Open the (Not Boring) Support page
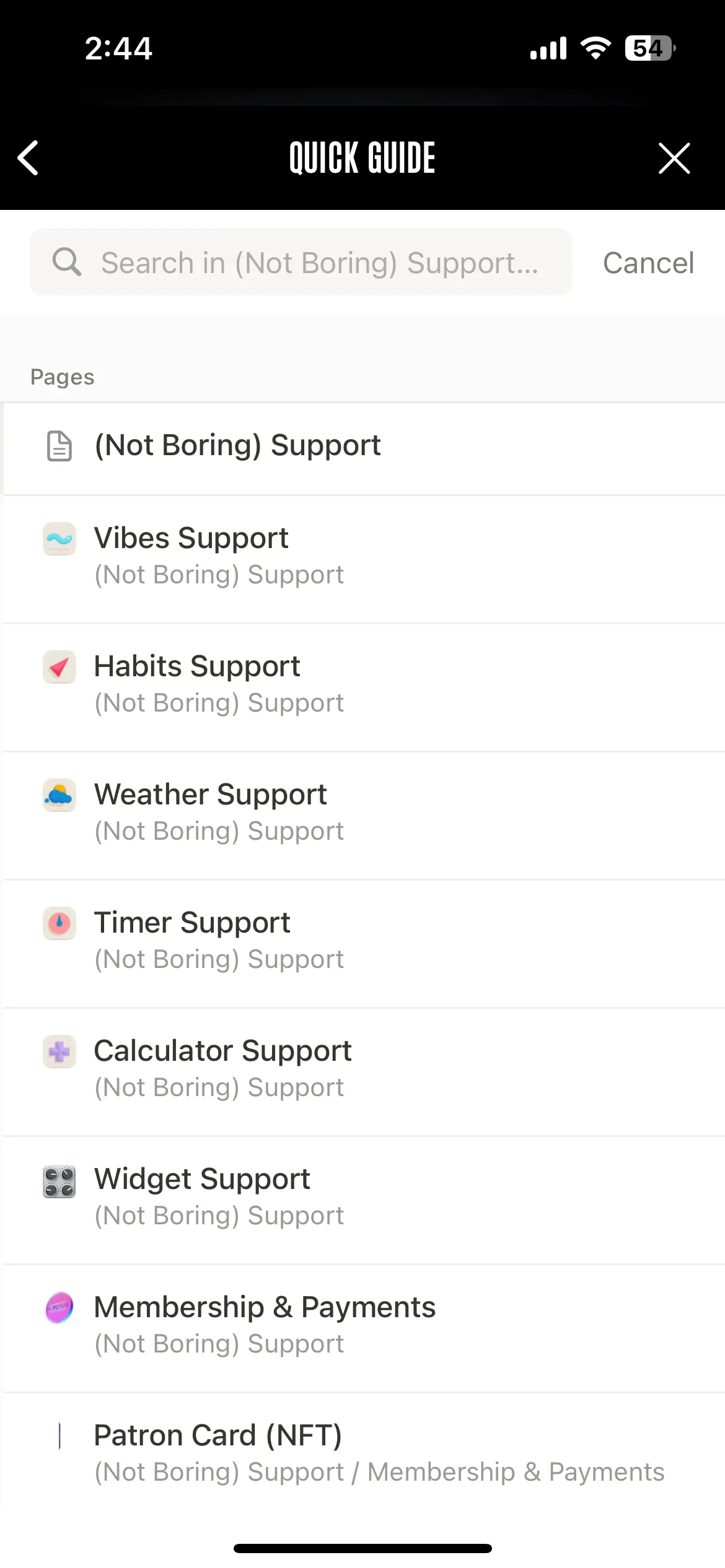The image size is (725, 1568). click(x=362, y=448)
